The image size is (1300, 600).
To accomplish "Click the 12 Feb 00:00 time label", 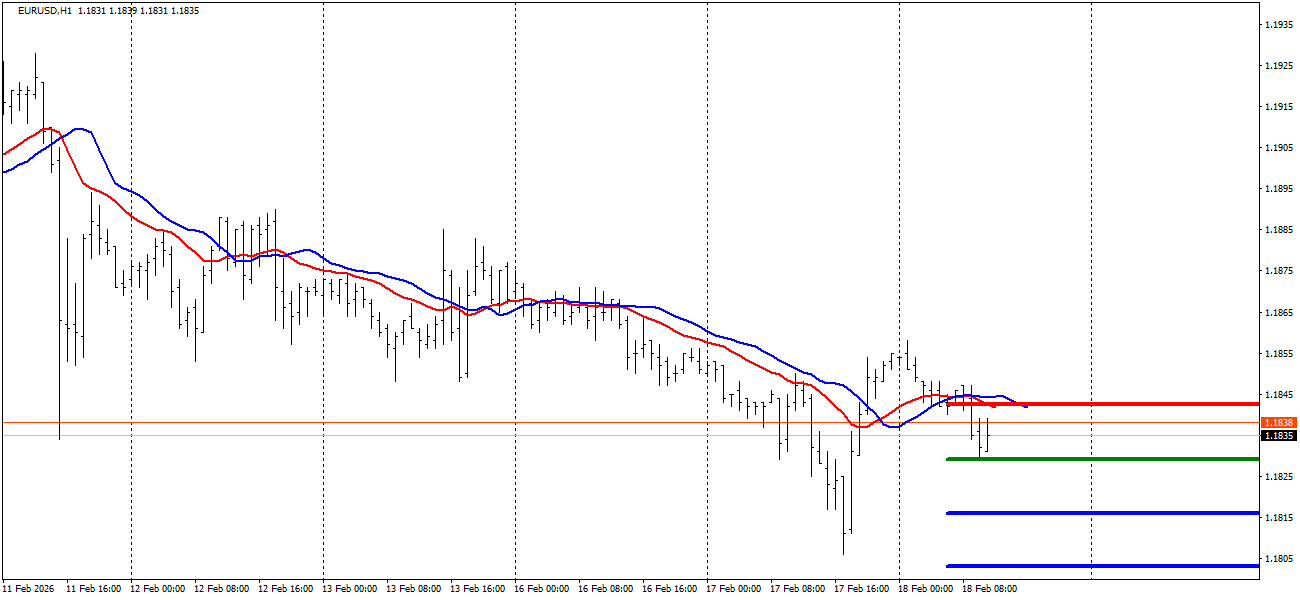I will [157, 589].
